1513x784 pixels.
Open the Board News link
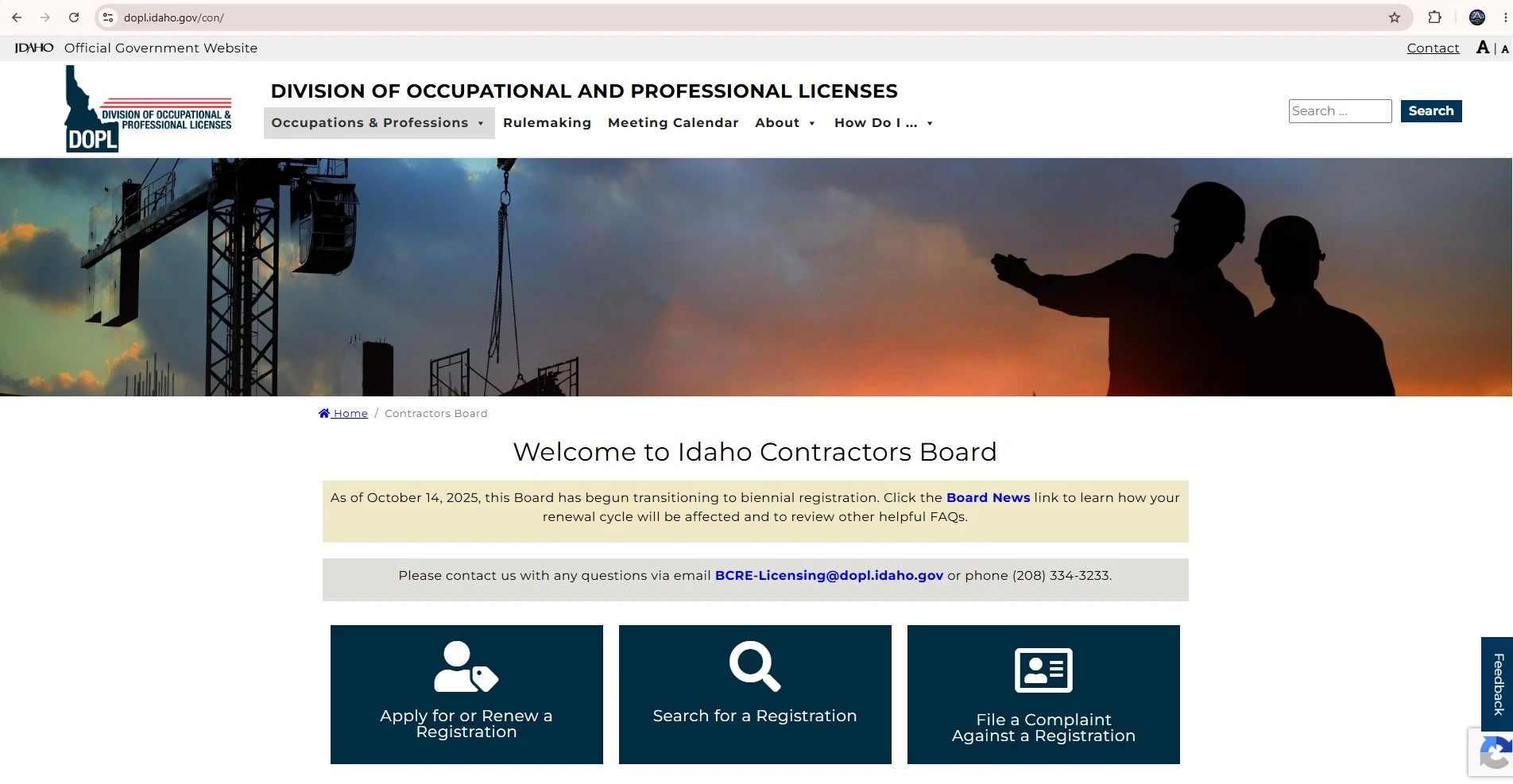point(988,497)
